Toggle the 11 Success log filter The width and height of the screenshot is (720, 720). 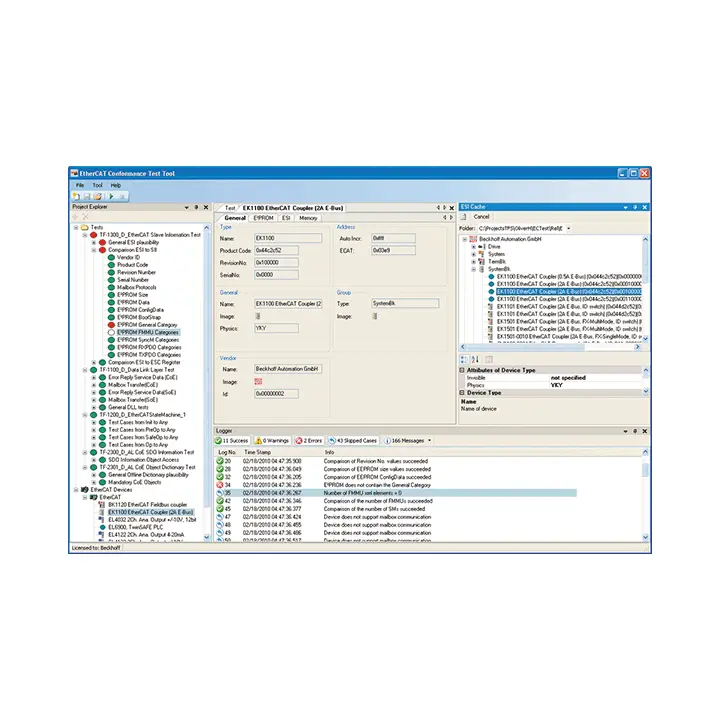tap(232, 441)
